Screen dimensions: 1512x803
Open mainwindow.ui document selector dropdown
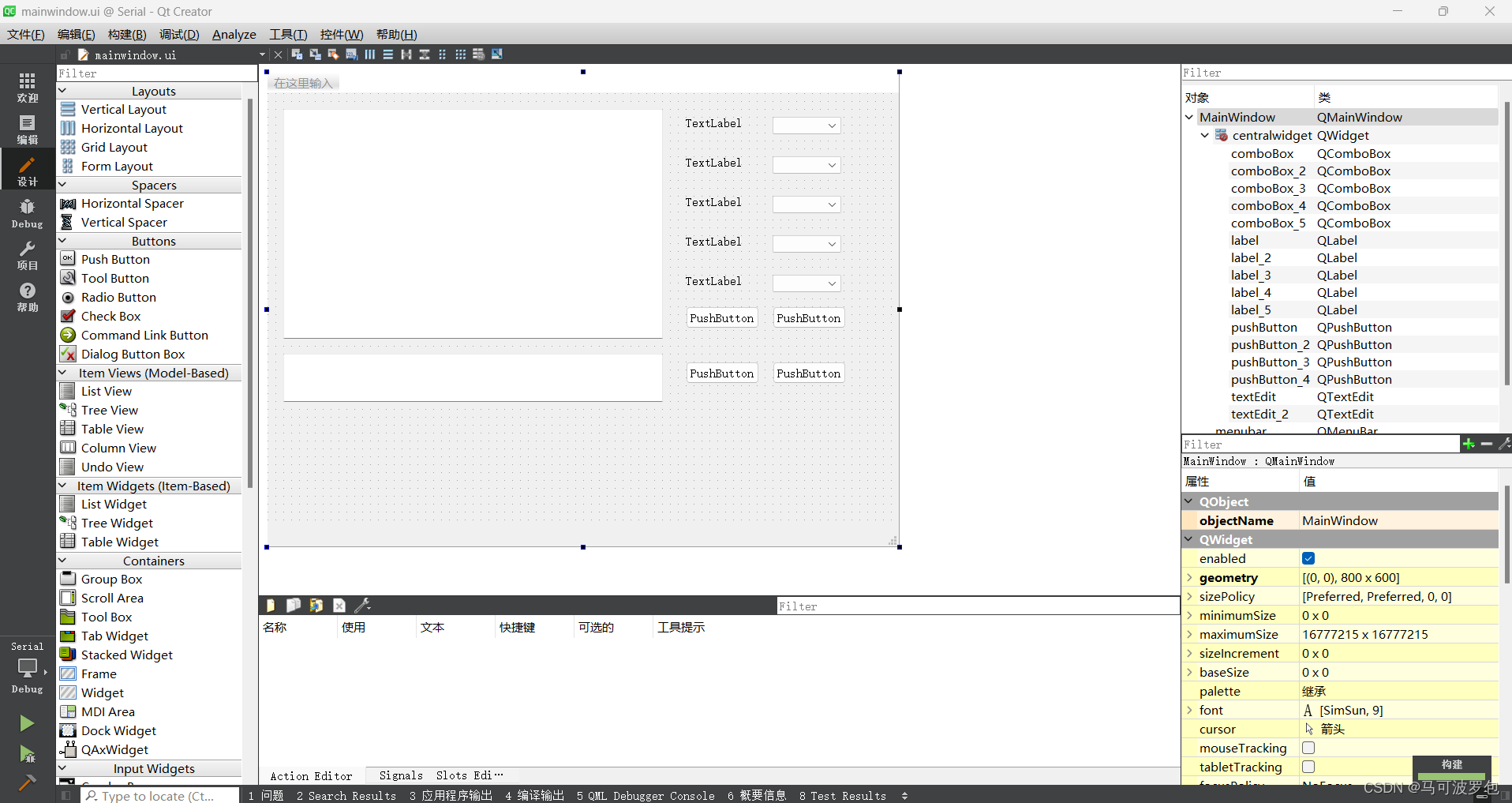pyautogui.click(x=262, y=54)
